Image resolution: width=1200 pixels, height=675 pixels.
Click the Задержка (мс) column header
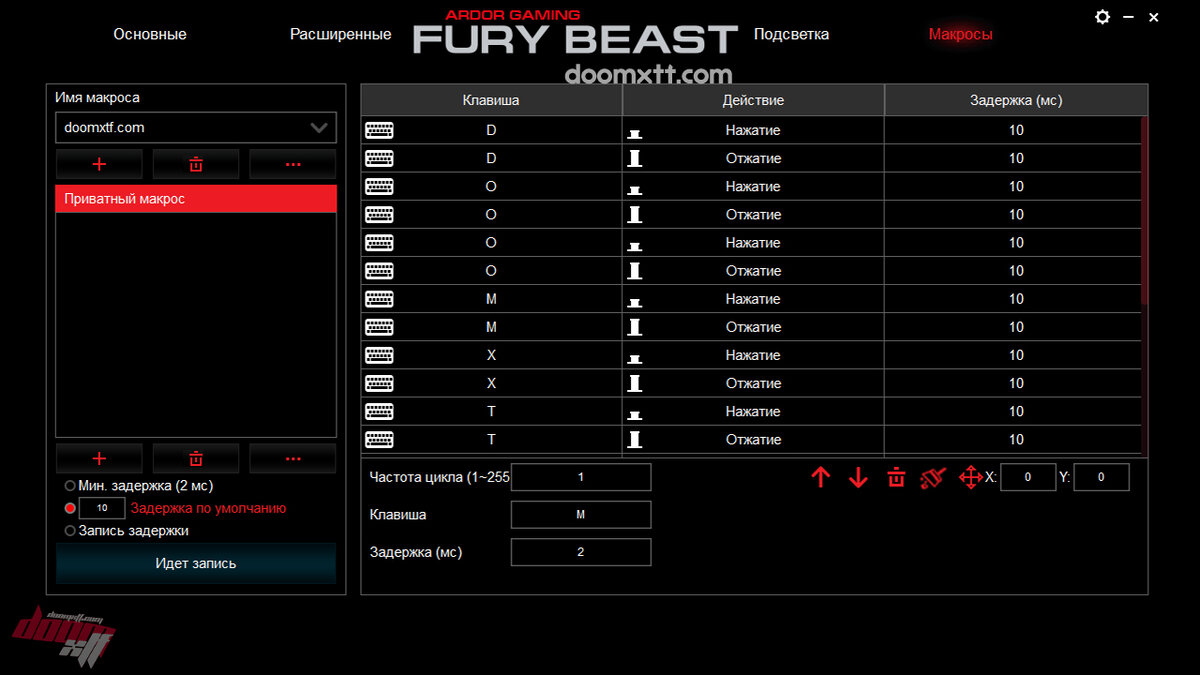(1016, 100)
